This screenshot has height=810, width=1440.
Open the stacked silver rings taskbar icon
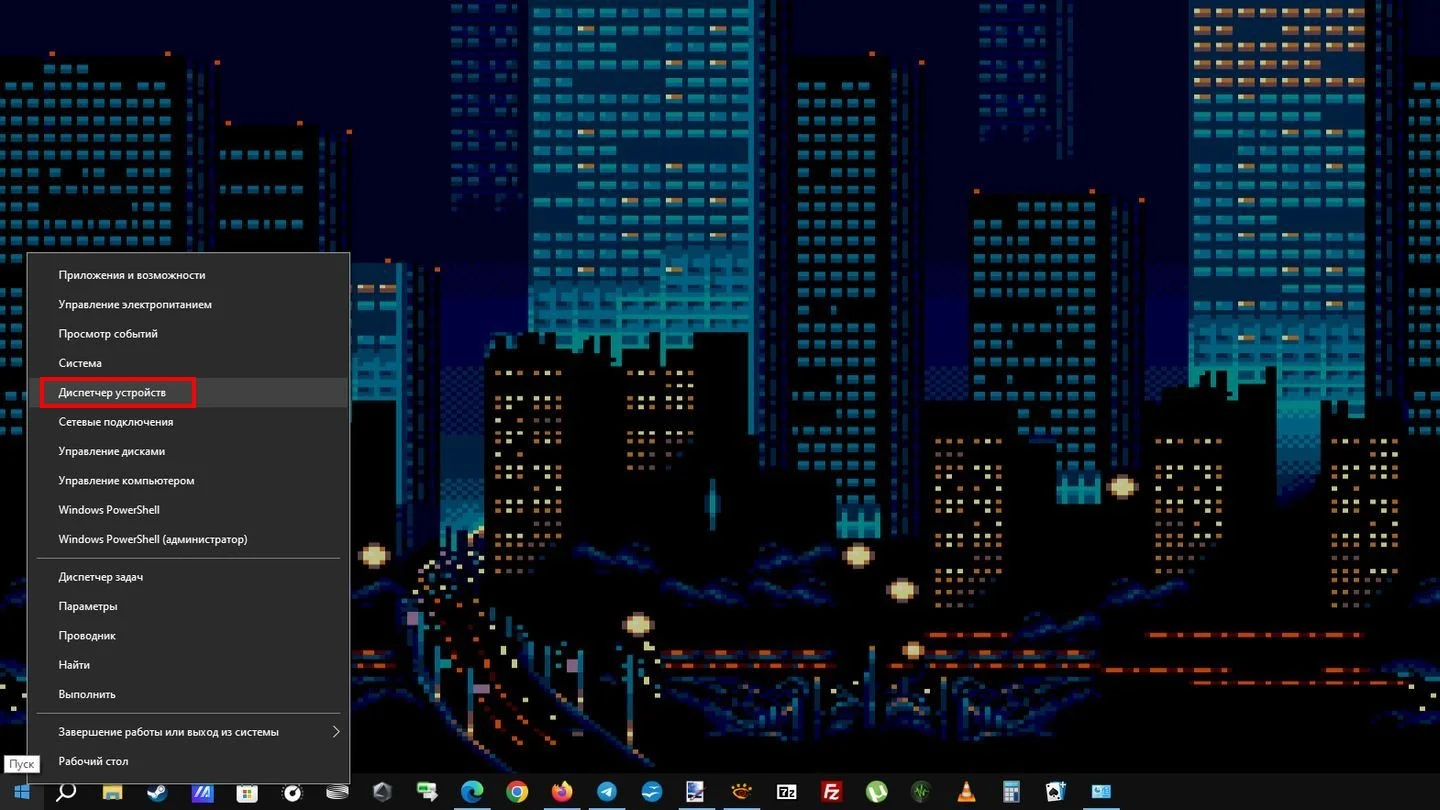337,792
